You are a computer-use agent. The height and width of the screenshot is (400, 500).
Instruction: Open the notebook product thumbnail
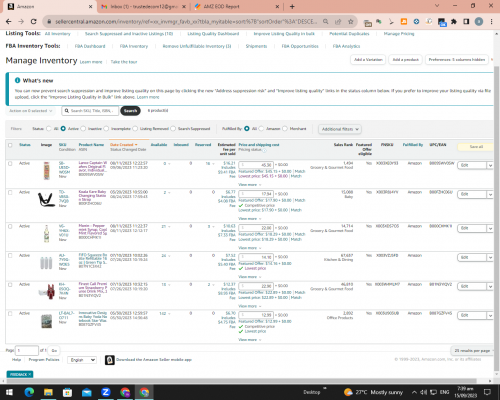point(46,321)
